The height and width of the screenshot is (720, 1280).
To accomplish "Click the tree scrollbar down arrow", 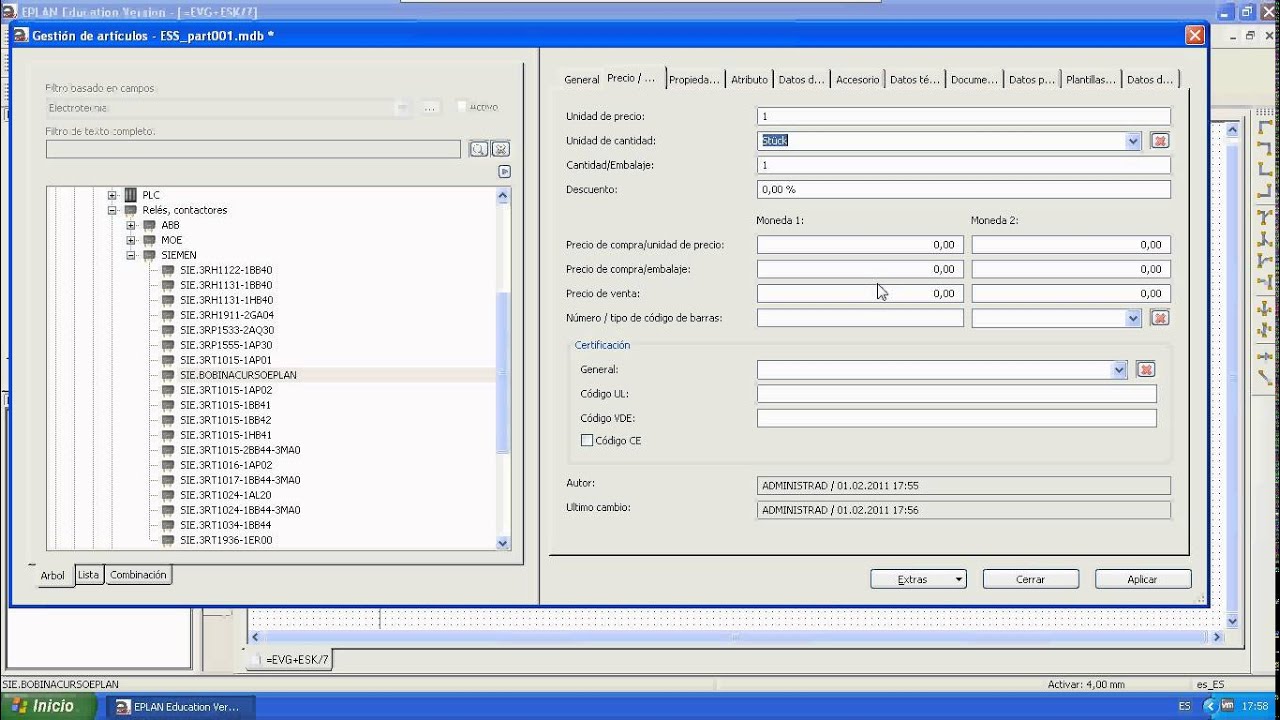I will (503, 543).
